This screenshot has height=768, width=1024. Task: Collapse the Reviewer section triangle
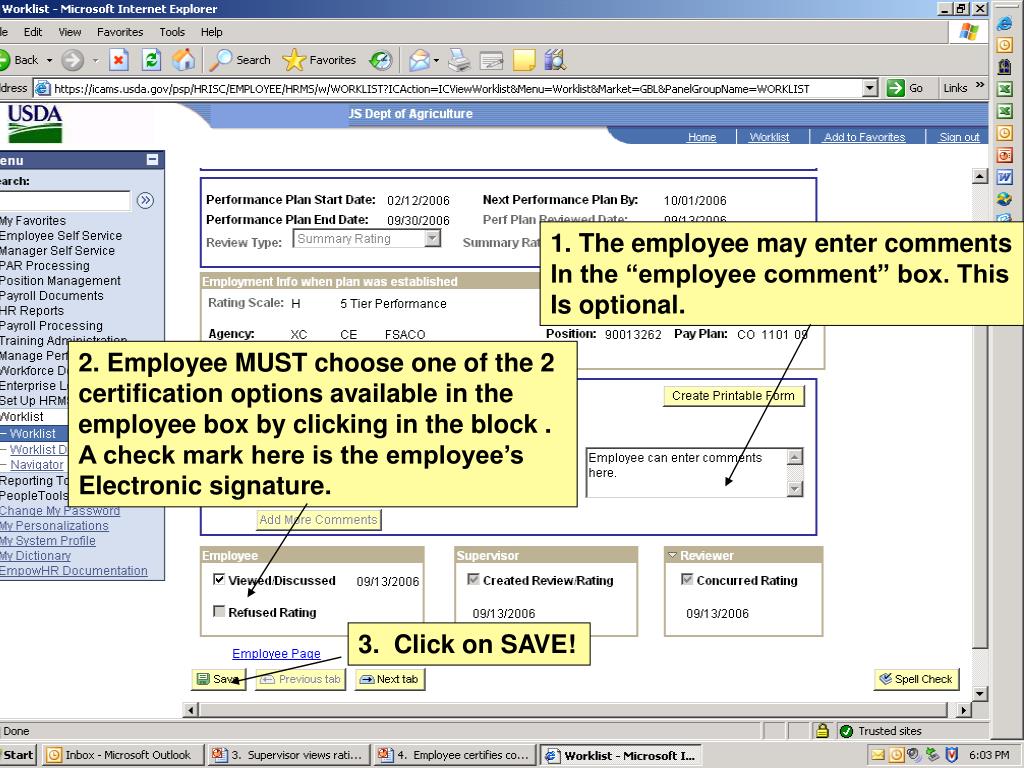pyautogui.click(x=672, y=555)
